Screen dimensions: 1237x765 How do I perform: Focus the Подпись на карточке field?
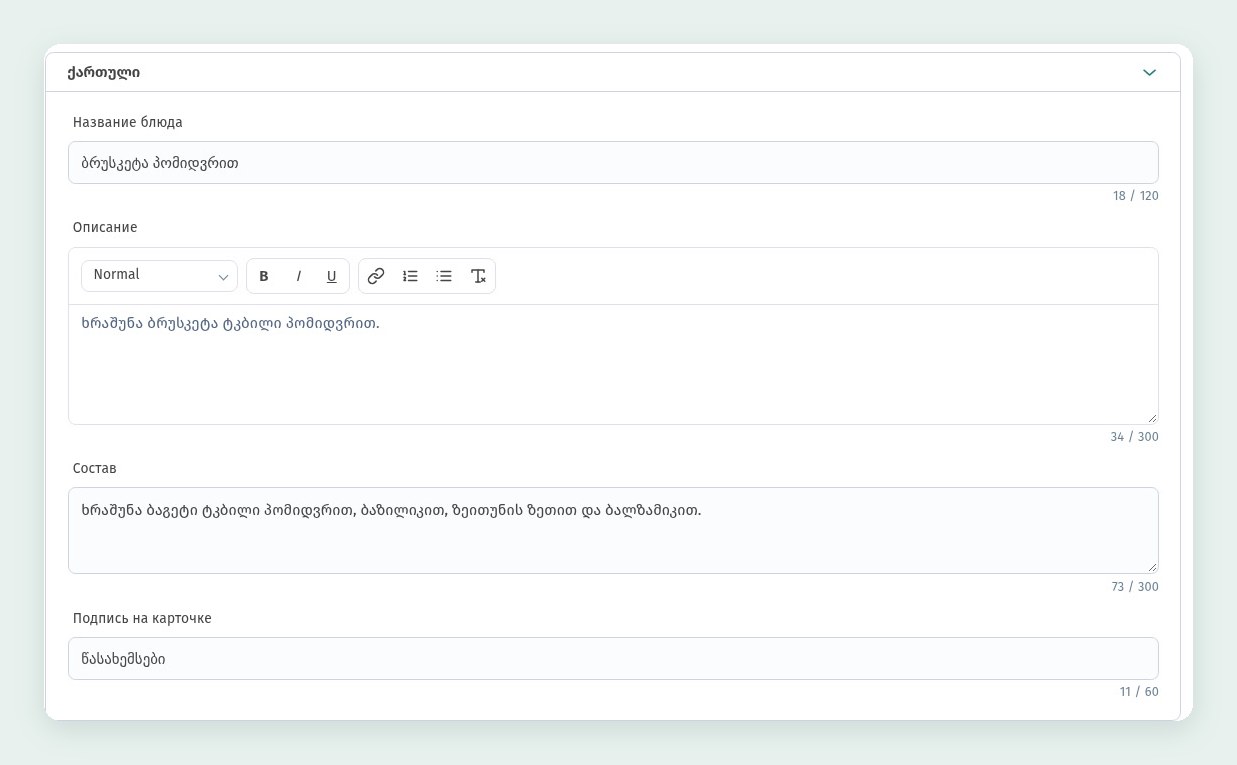[613, 658]
